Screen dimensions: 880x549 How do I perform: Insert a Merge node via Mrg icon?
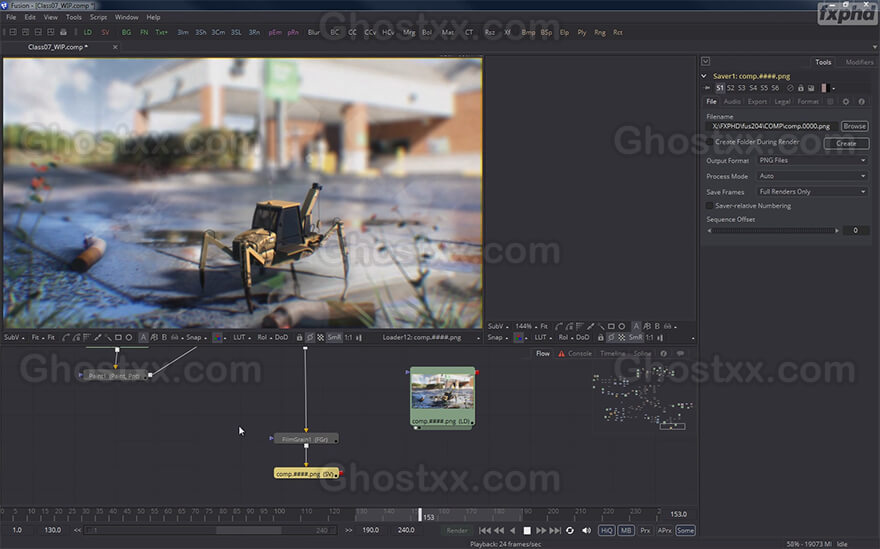pyautogui.click(x=409, y=33)
